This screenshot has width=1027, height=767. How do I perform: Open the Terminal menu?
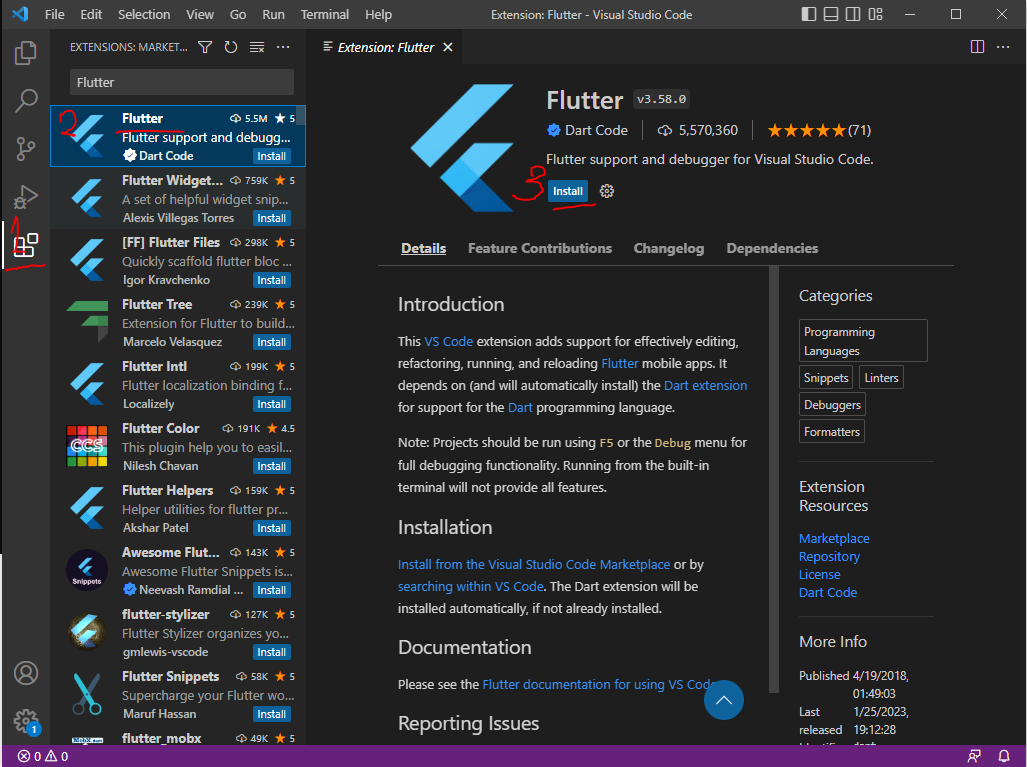(x=324, y=14)
